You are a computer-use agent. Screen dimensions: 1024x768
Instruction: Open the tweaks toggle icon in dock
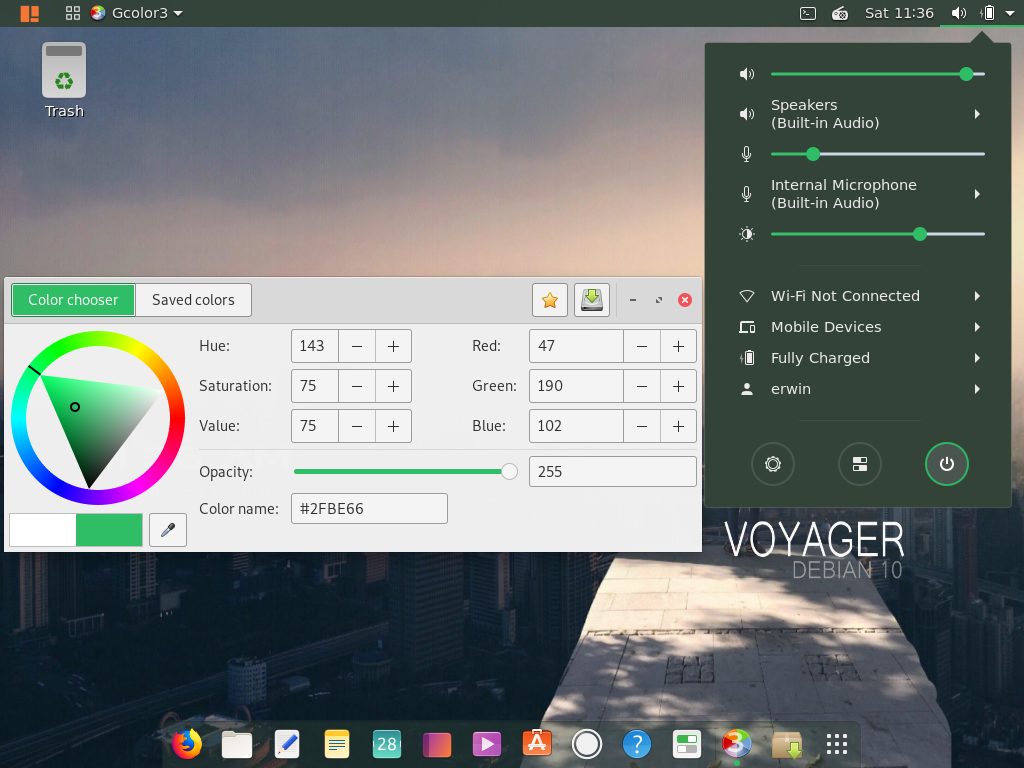pyautogui.click(x=686, y=744)
